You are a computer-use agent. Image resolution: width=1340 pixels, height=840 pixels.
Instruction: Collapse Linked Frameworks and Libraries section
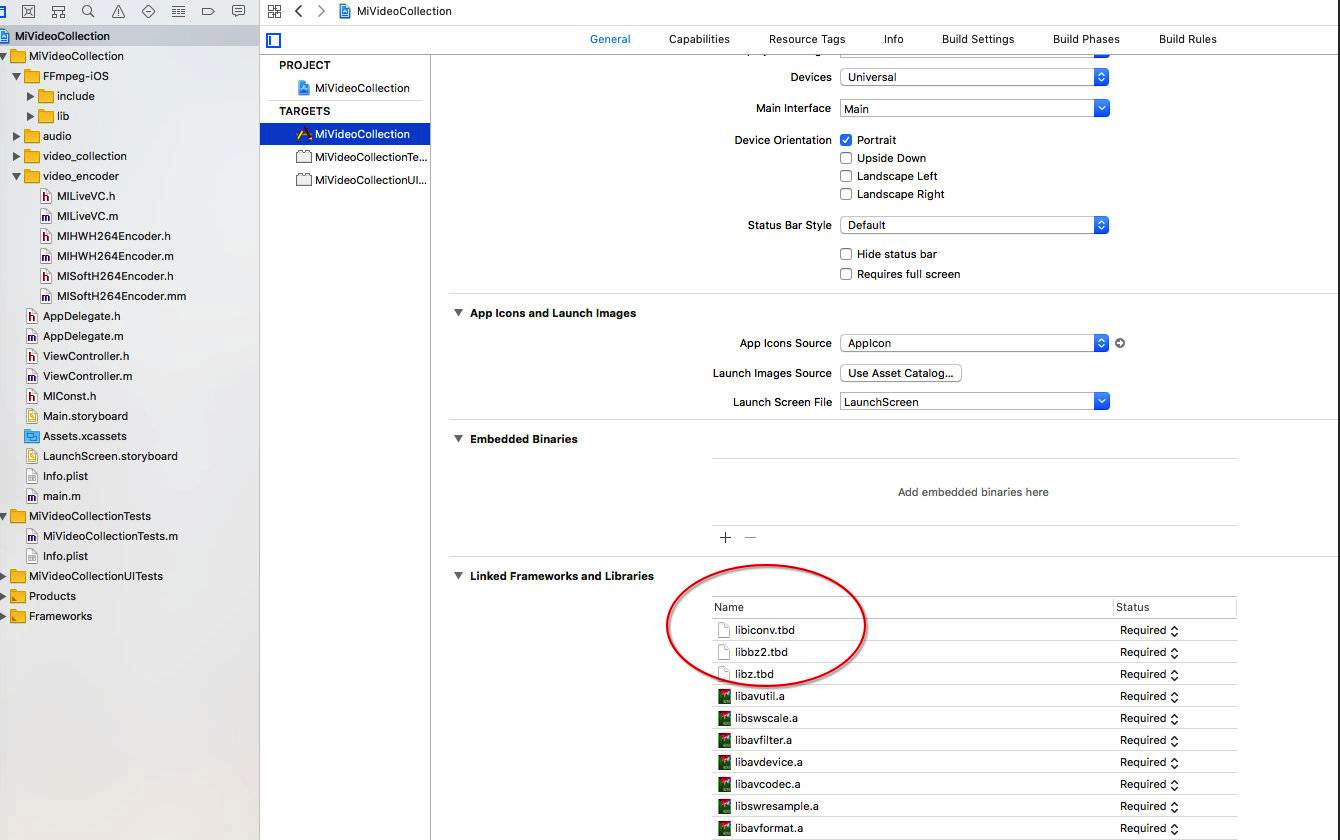[458, 576]
